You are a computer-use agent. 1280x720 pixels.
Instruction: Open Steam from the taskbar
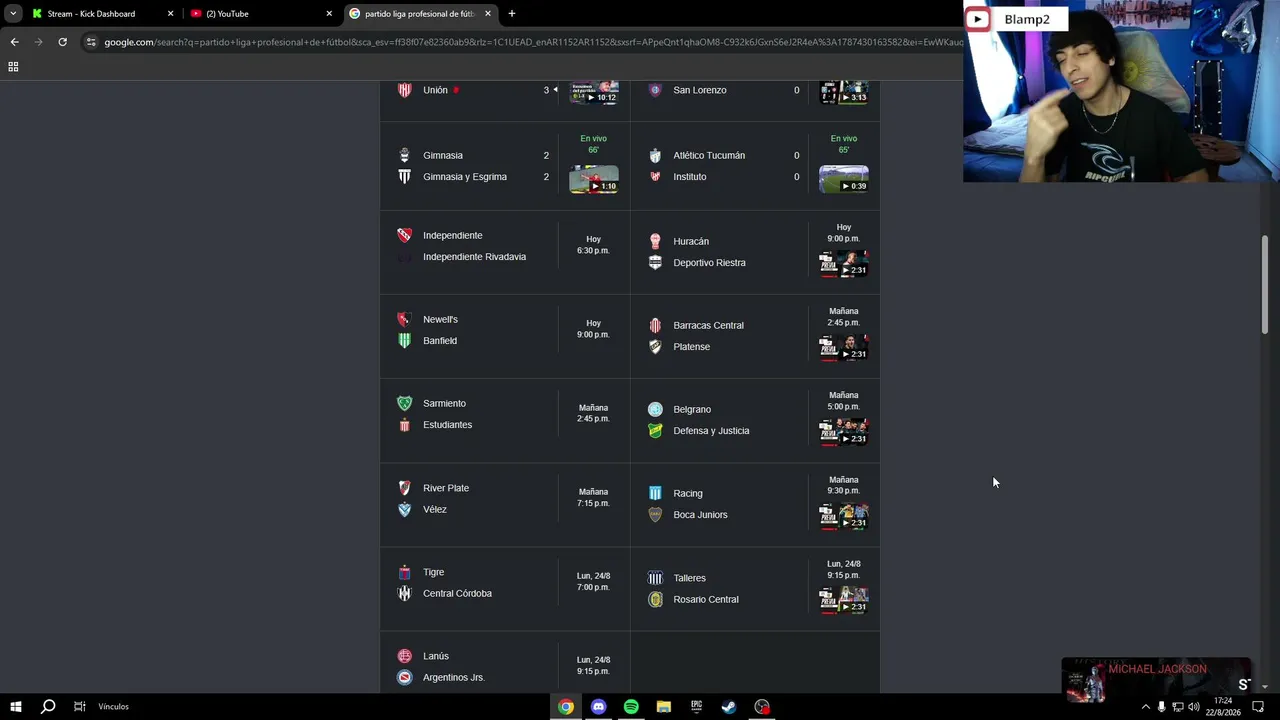729,707
